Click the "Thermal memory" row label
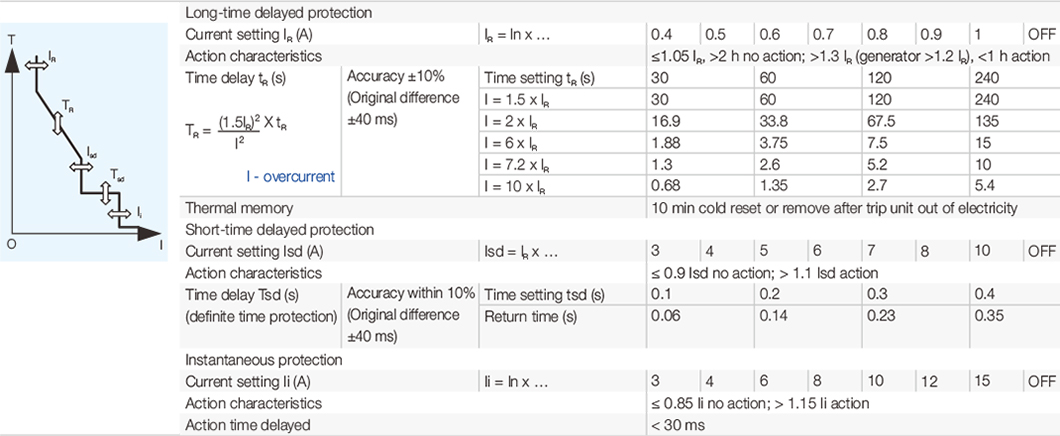The width and height of the screenshot is (1060, 436). tap(240, 208)
